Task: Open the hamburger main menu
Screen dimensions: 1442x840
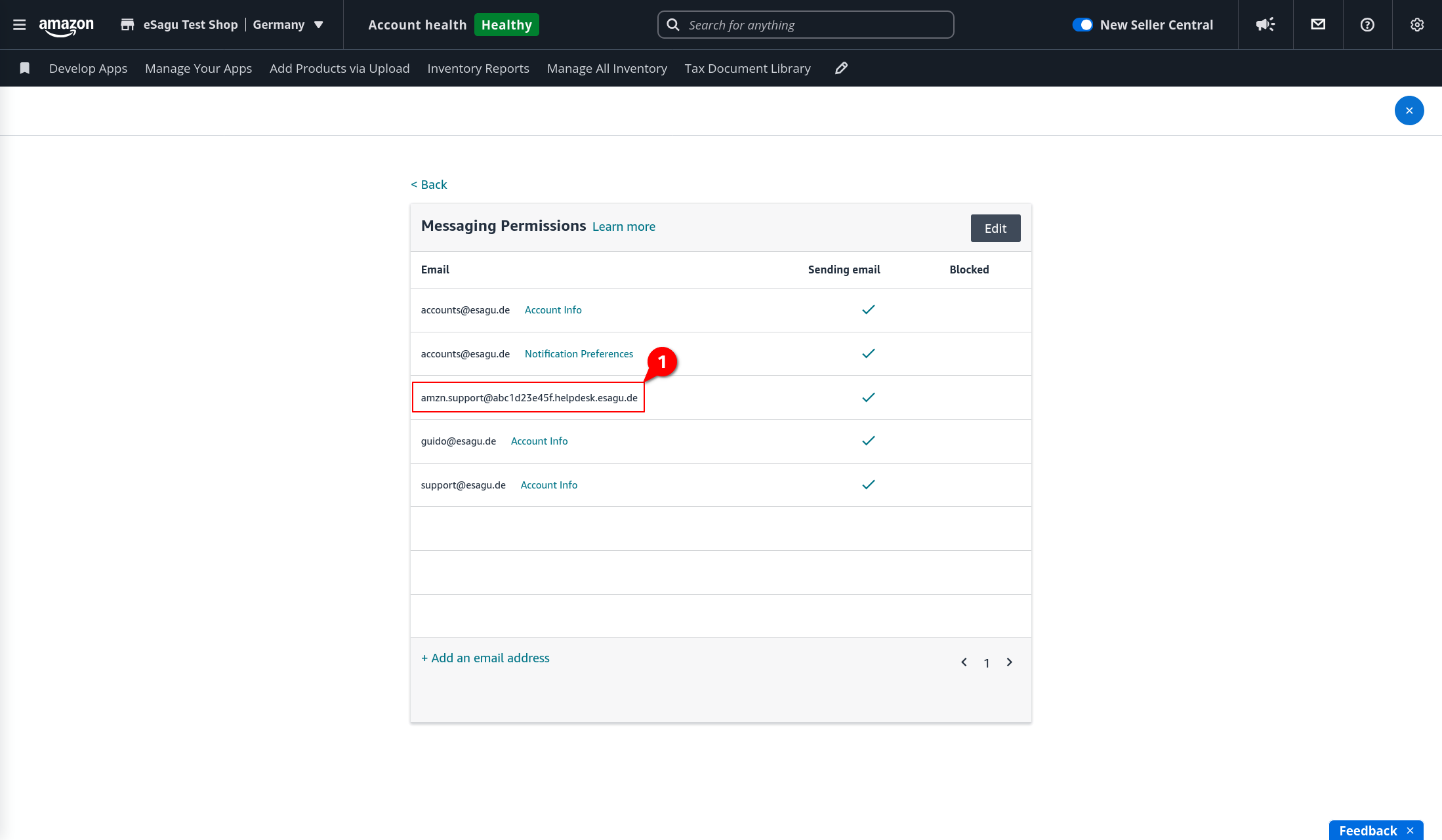Action: pos(20,25)
